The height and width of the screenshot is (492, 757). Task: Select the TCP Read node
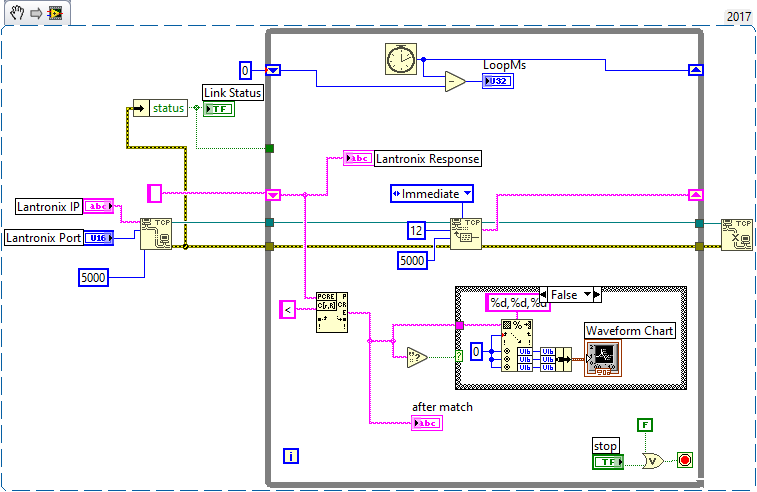[x=466, y=232]
